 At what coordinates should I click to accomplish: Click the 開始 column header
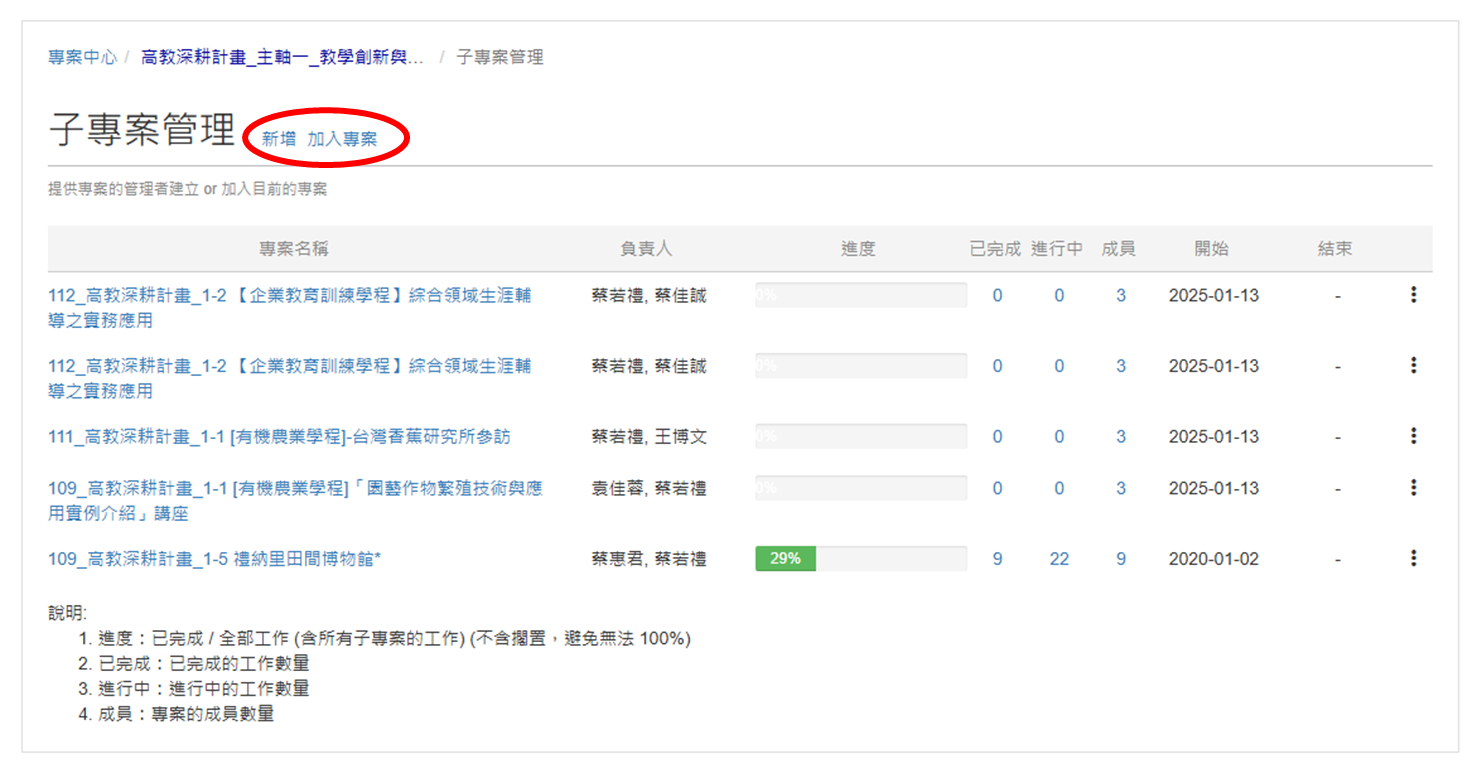[x=1211, y=249]
